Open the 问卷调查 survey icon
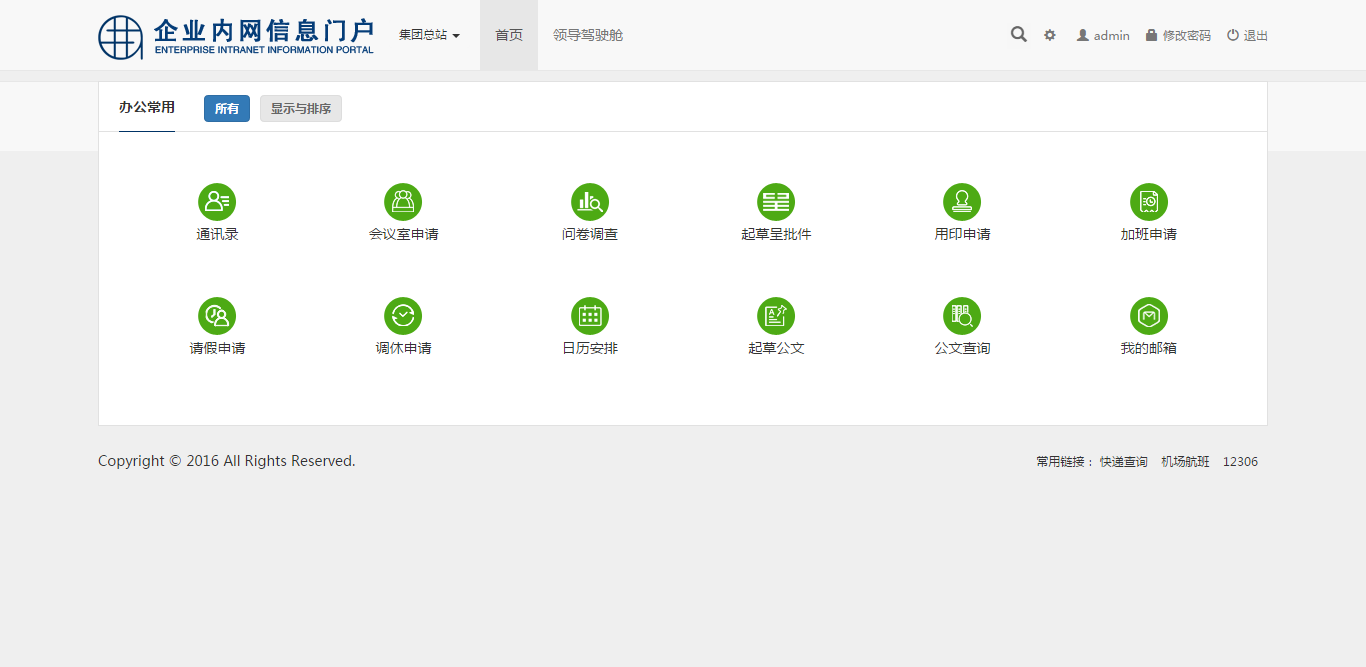The image size is (1366, 667). coord(590,202)
